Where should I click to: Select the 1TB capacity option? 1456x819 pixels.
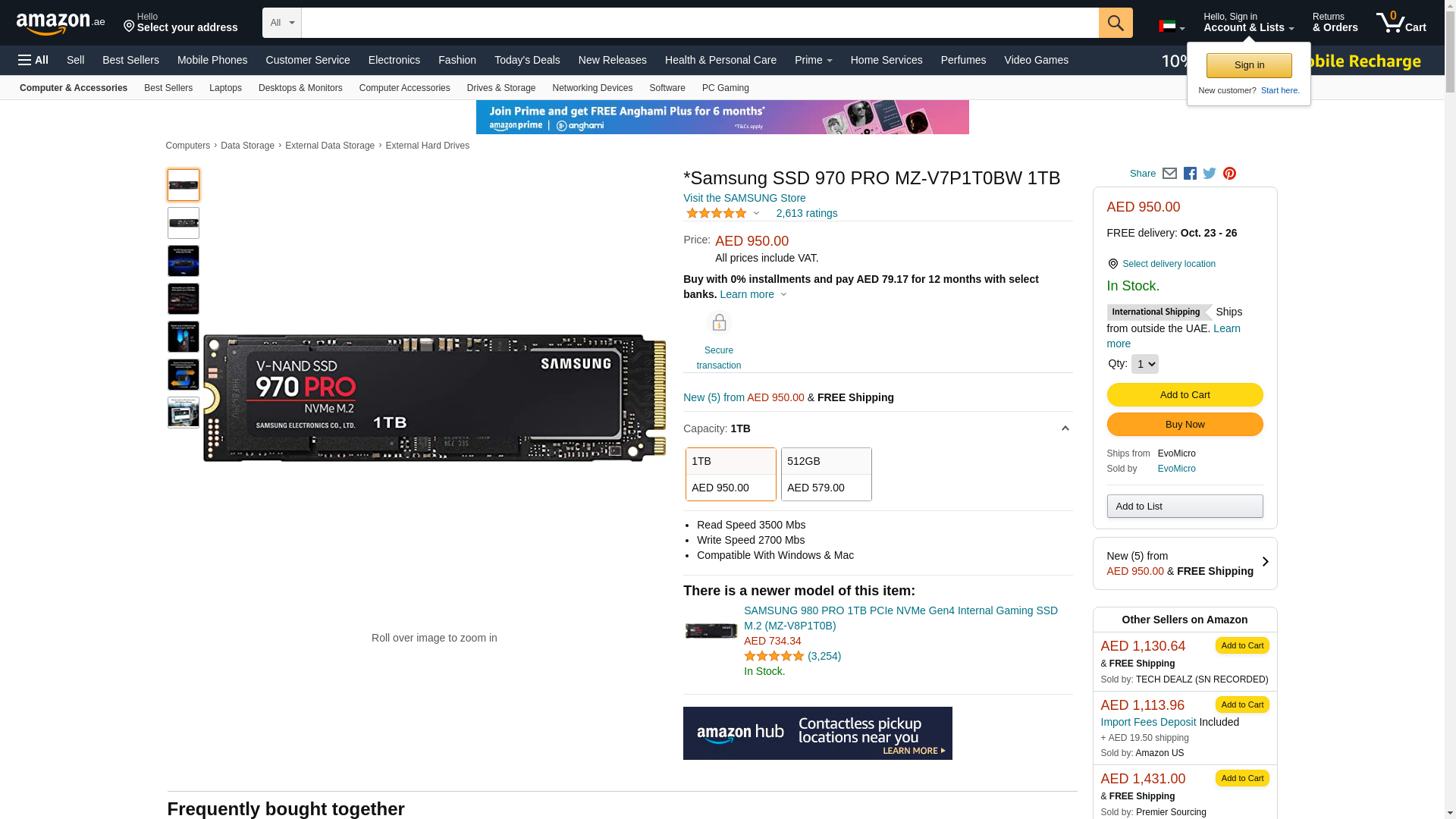click(x=730, y=474)
